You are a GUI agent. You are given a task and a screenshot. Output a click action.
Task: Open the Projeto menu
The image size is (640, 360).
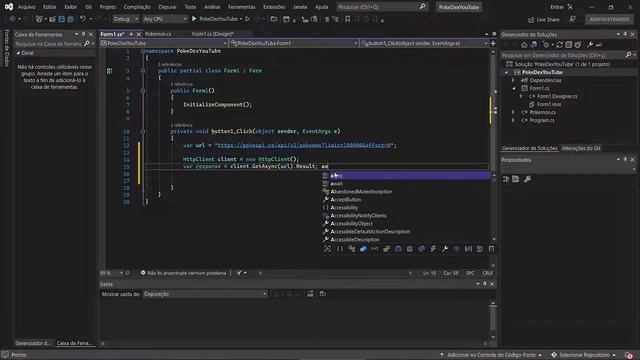pos(108,7)
